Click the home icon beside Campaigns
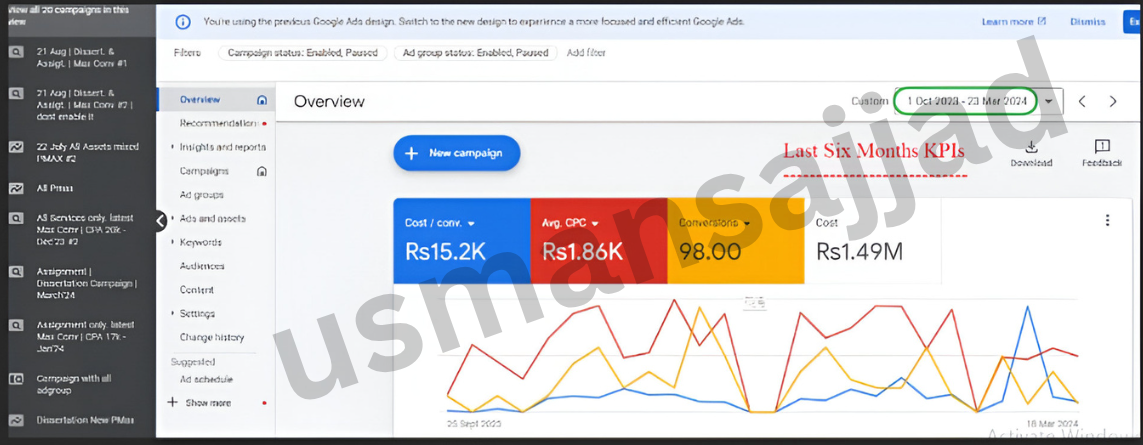Image resolution: width=1143 pixels, height=445 pixels. tap(262, 171)
